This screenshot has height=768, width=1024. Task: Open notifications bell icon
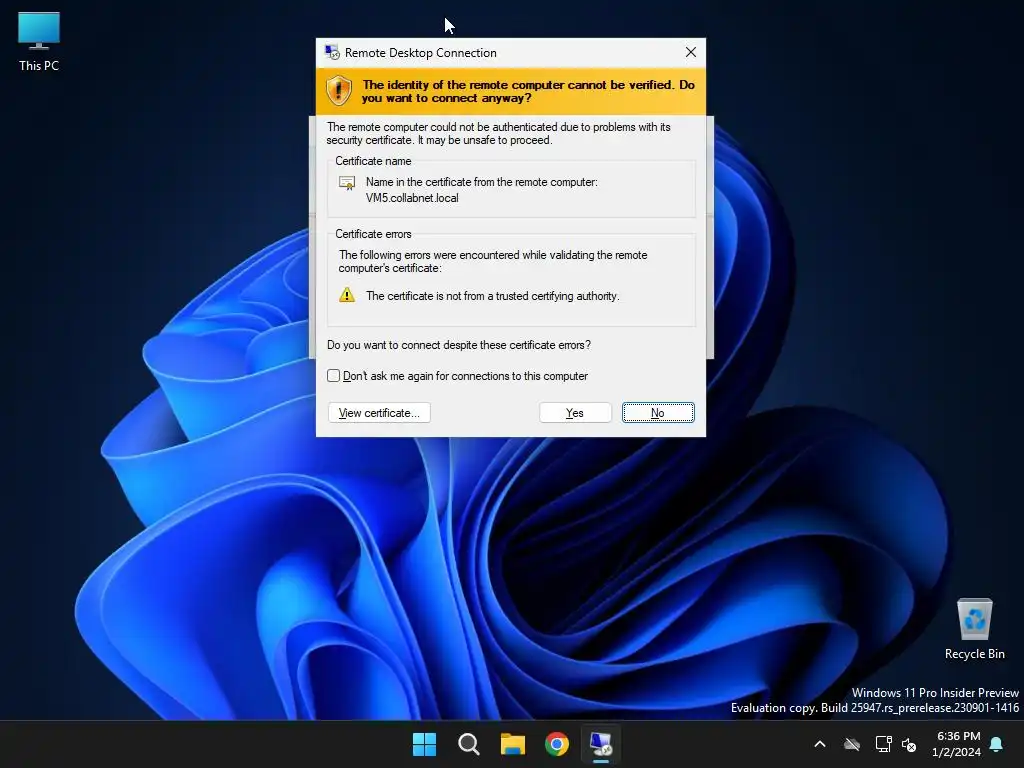[997, 744]
